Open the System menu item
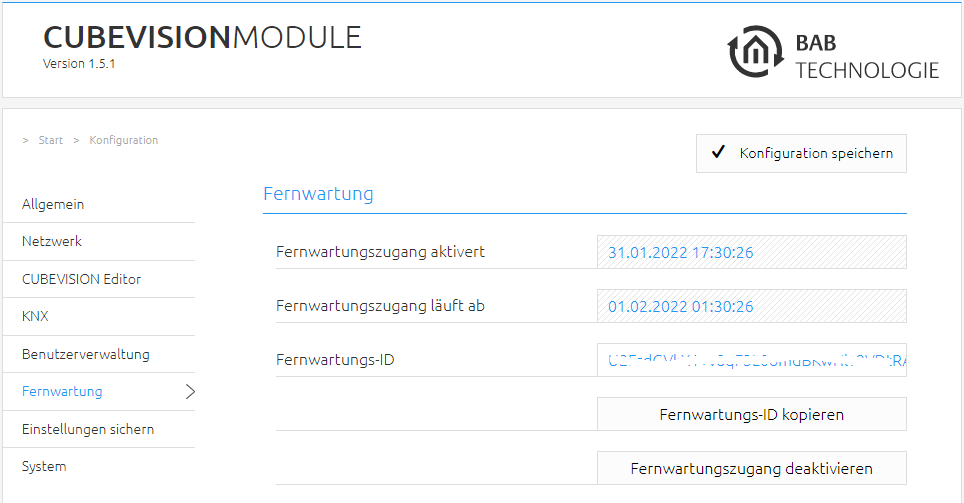Image resolution: width=964 pixels, height=503 pixels. coord(99,466)
